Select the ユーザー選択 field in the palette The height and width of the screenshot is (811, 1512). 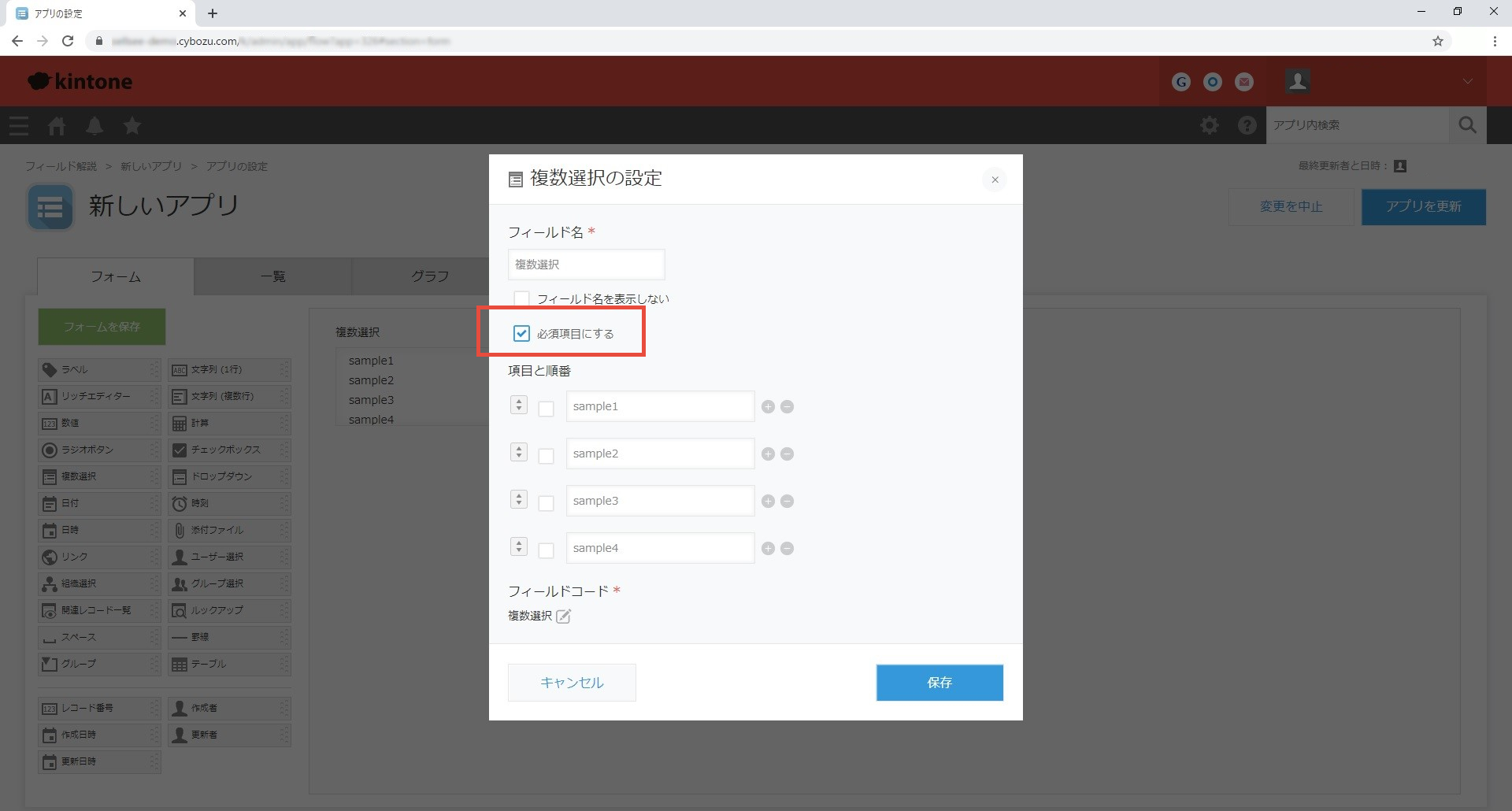click(229, 557)
